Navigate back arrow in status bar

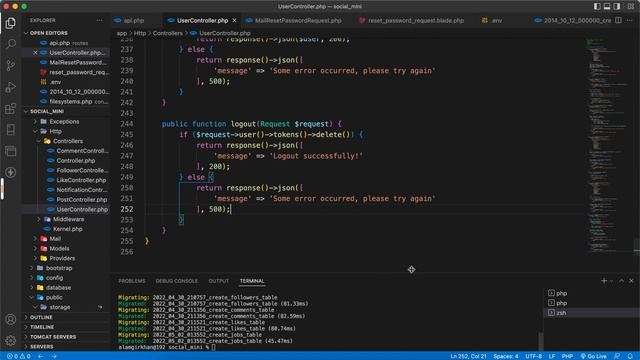coord(41,356)
